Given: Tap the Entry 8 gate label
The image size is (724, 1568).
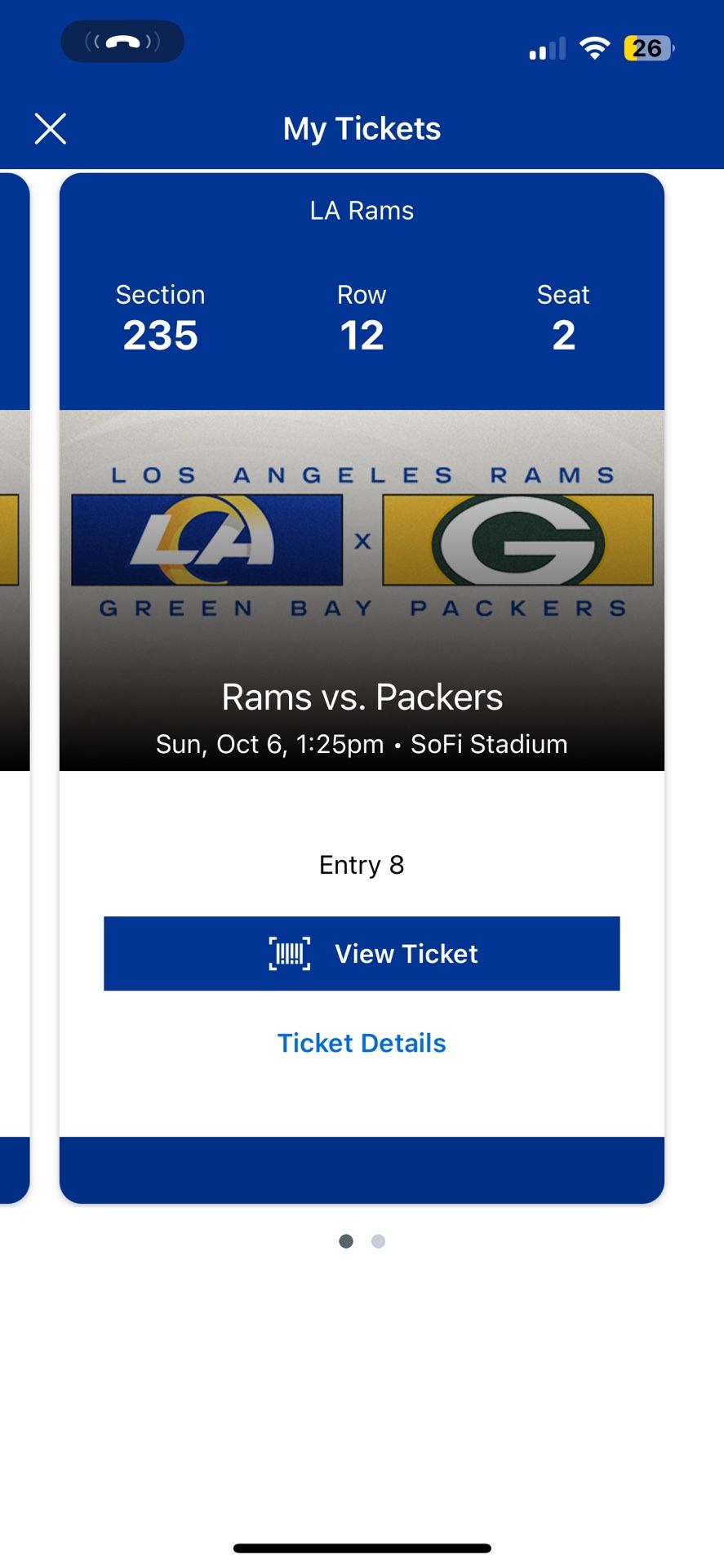Looking at the screenshot, I should pyautogui.click(x=362, y=865).
